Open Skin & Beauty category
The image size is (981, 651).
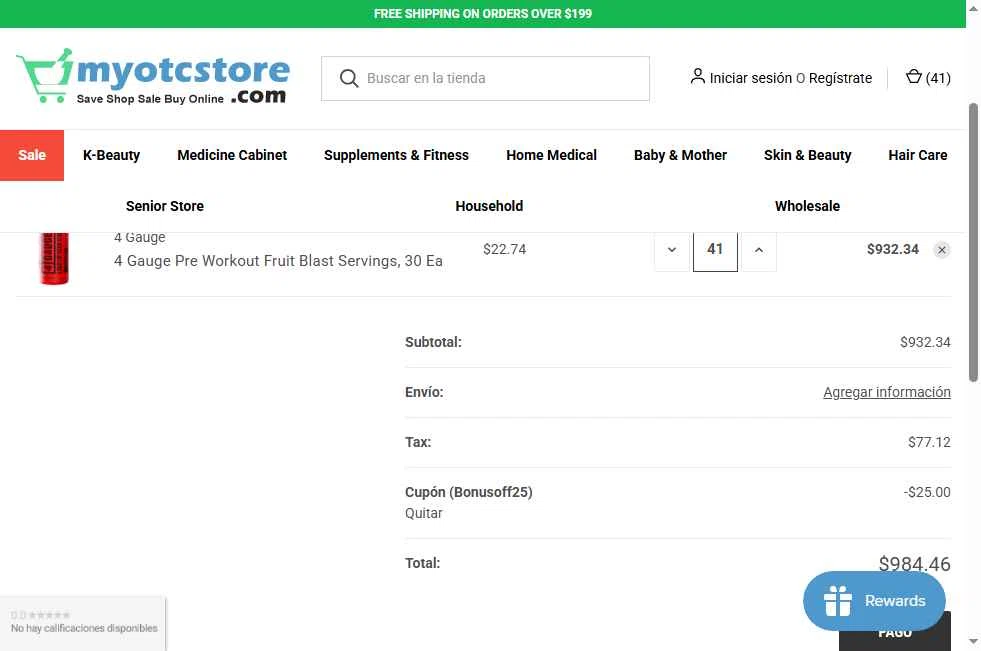click(807, 155)
